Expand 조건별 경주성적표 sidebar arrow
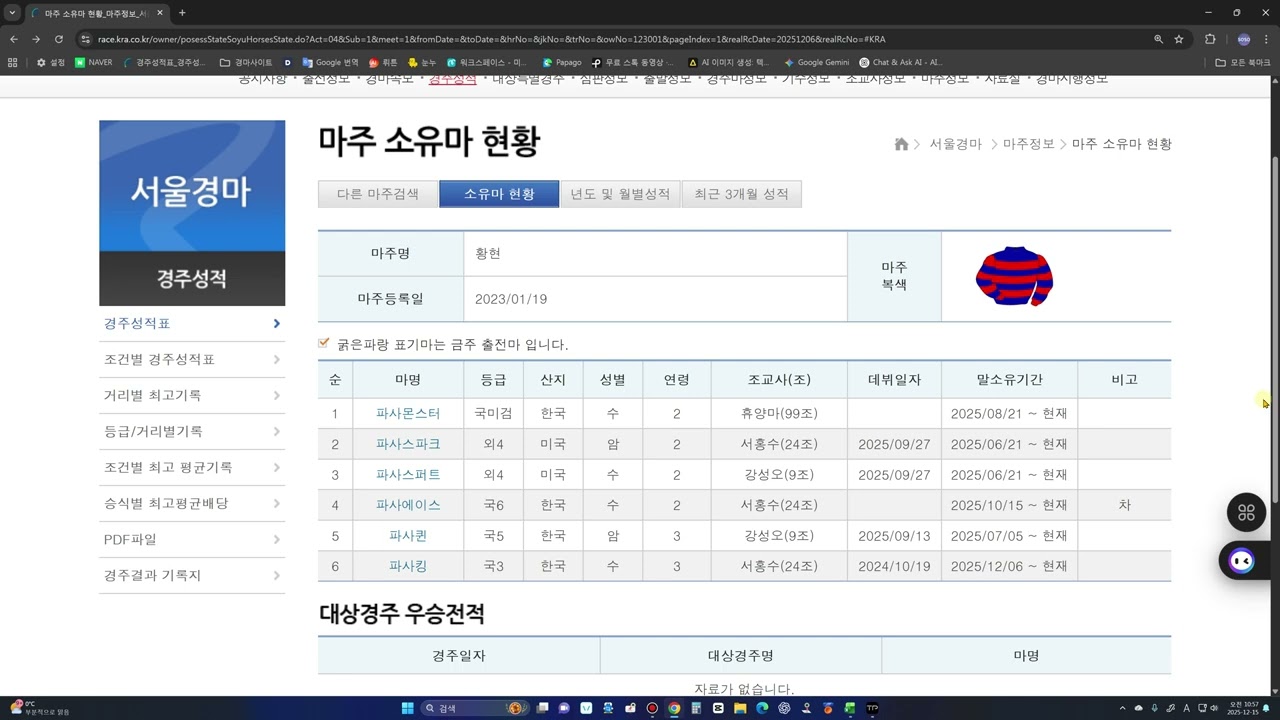This screenshot has height=720, width=1280. tap(277, 360)
